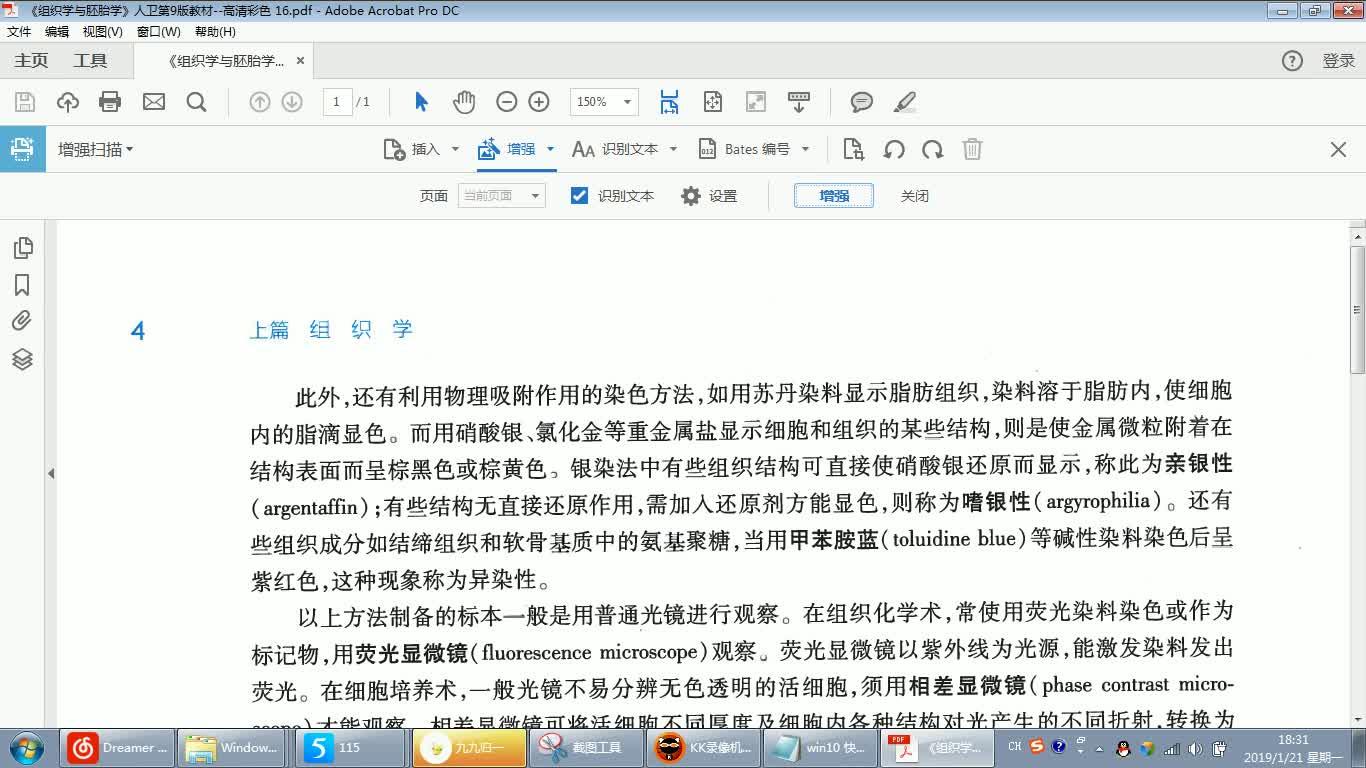The height and width of the screenshot is (768, 1366).
Task: Open KK录像机 from the taskbar
Action: point(703,747)
